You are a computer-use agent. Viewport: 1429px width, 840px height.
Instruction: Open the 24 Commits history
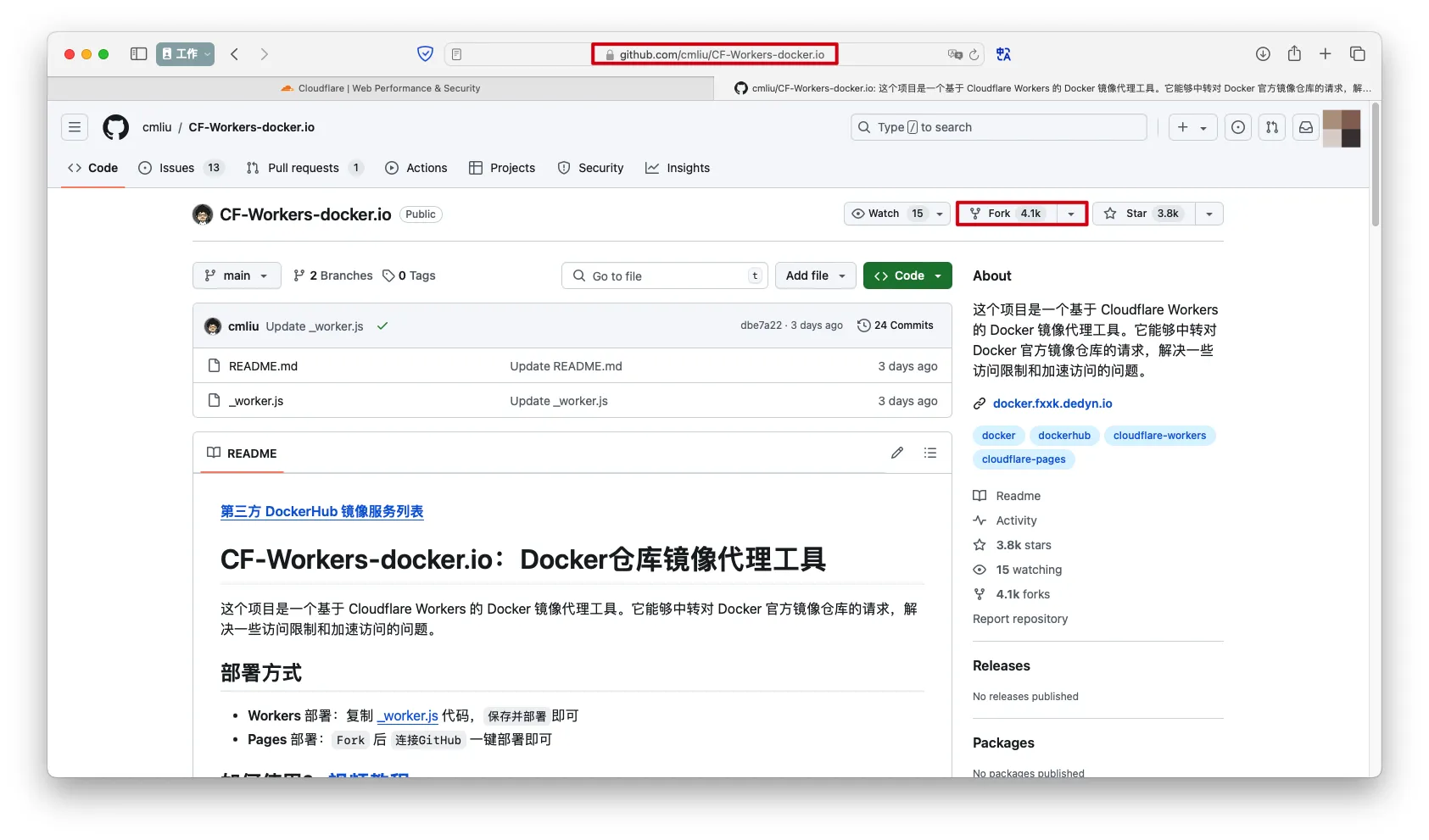coord(896,325)
